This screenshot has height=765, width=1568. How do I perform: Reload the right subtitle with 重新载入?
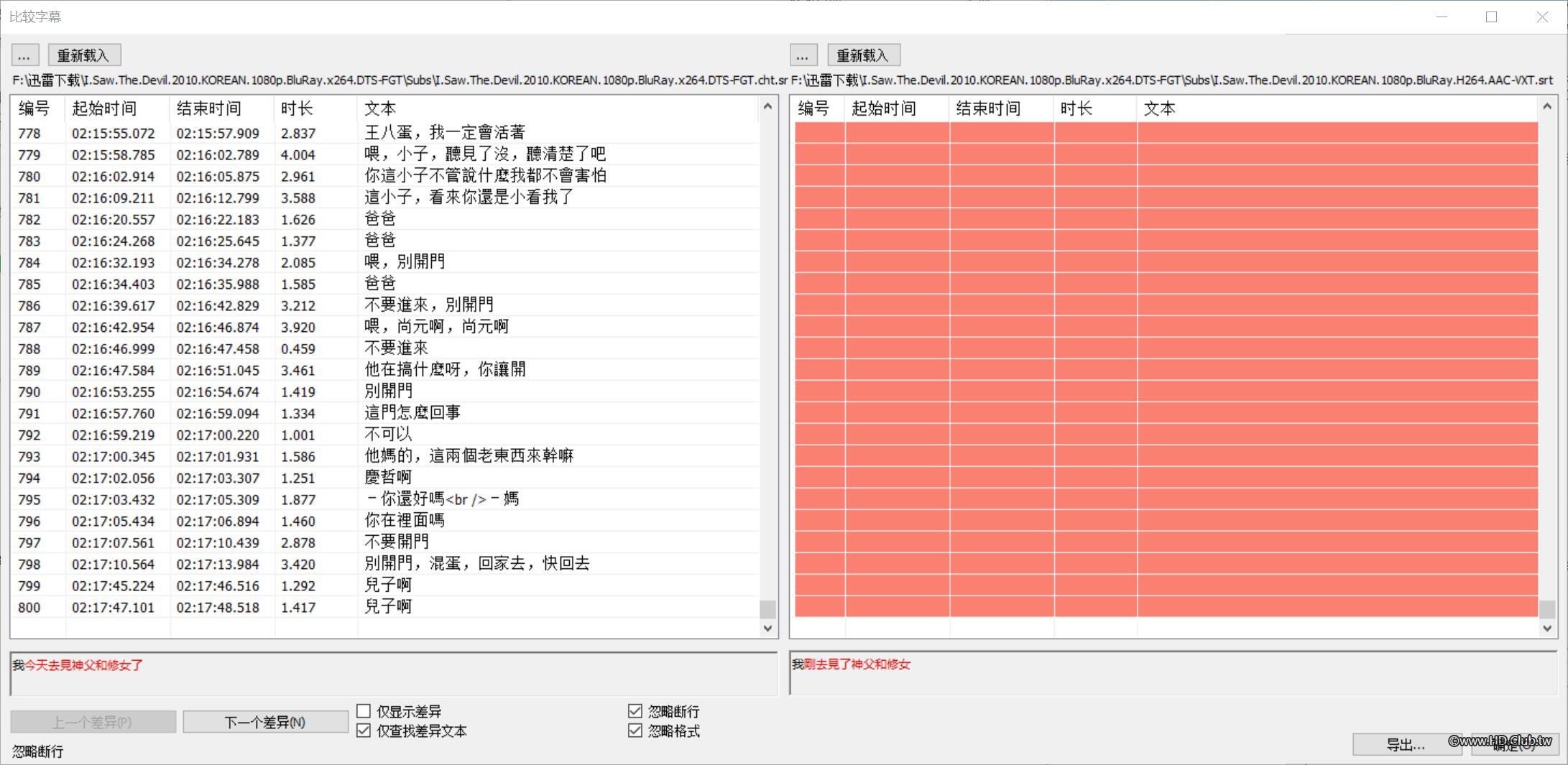[x=863, y=55]
